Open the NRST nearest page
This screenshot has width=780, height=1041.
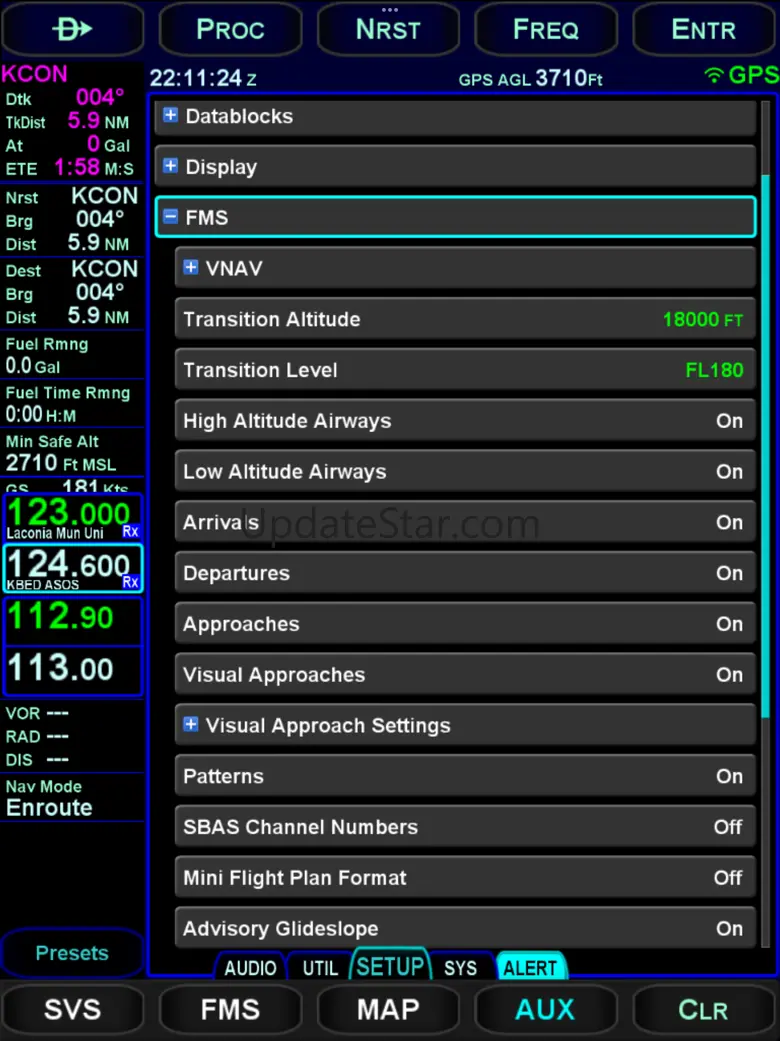pos(388,29)
